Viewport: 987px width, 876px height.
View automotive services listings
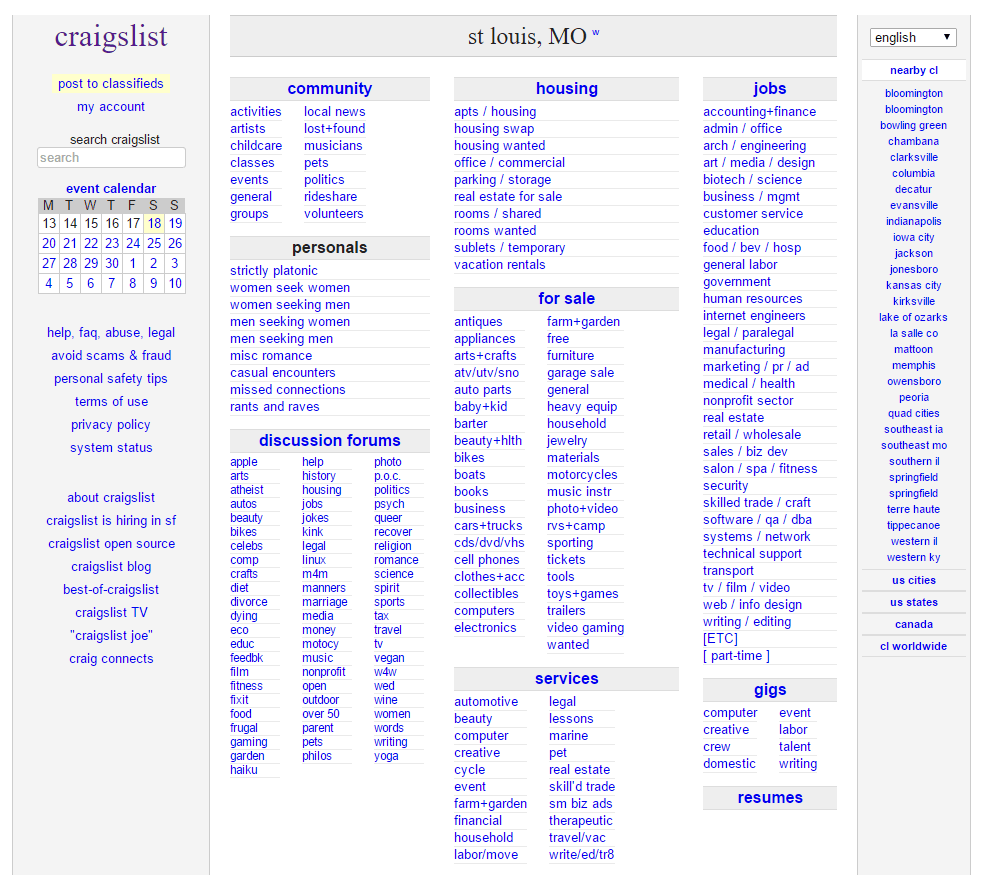[x=486, y=702]
